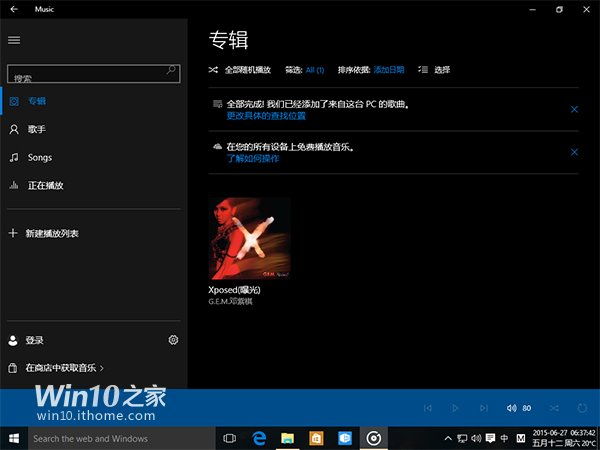Click the 了解如何操作 link
Image resolution: width=600 pixels, height=450 pixels.
point(253,158)
